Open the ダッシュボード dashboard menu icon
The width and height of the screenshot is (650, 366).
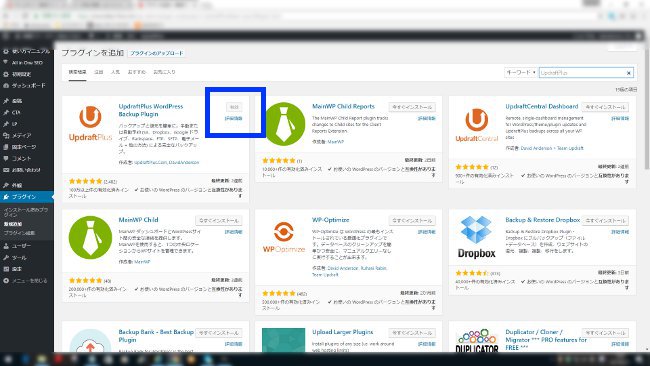click(6, 86)
